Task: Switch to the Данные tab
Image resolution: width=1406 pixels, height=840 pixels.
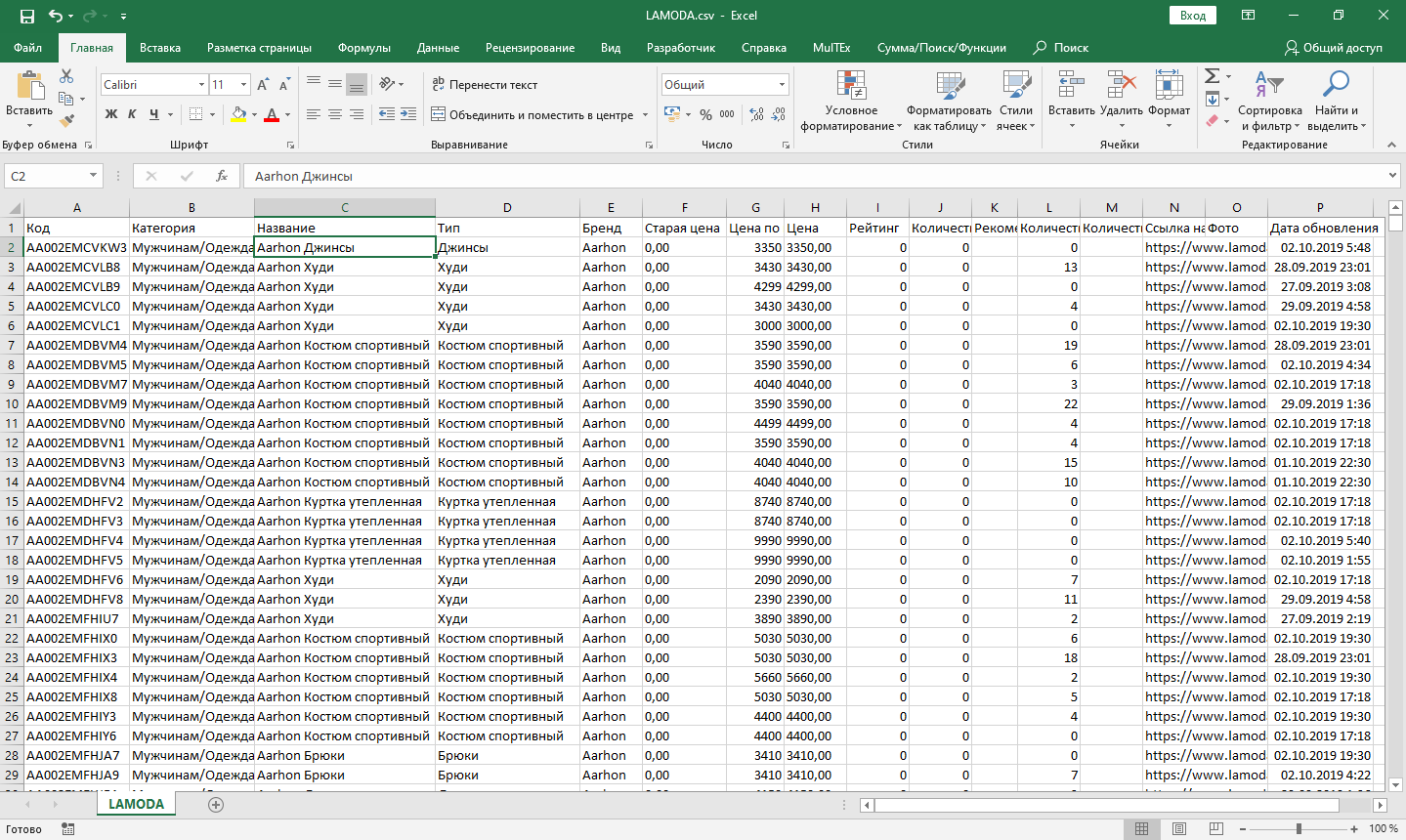Action: tap(438, 47)
